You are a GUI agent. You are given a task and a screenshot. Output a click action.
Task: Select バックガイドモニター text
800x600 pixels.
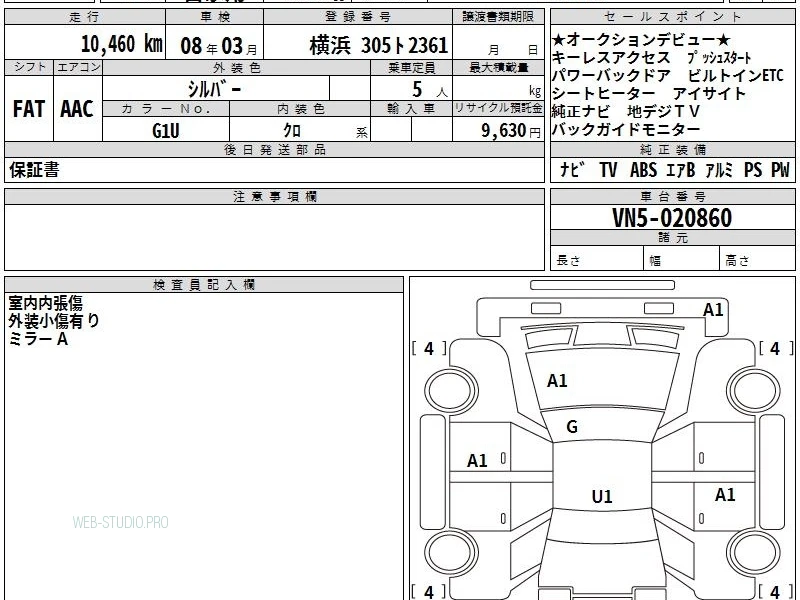pos(626,129)
